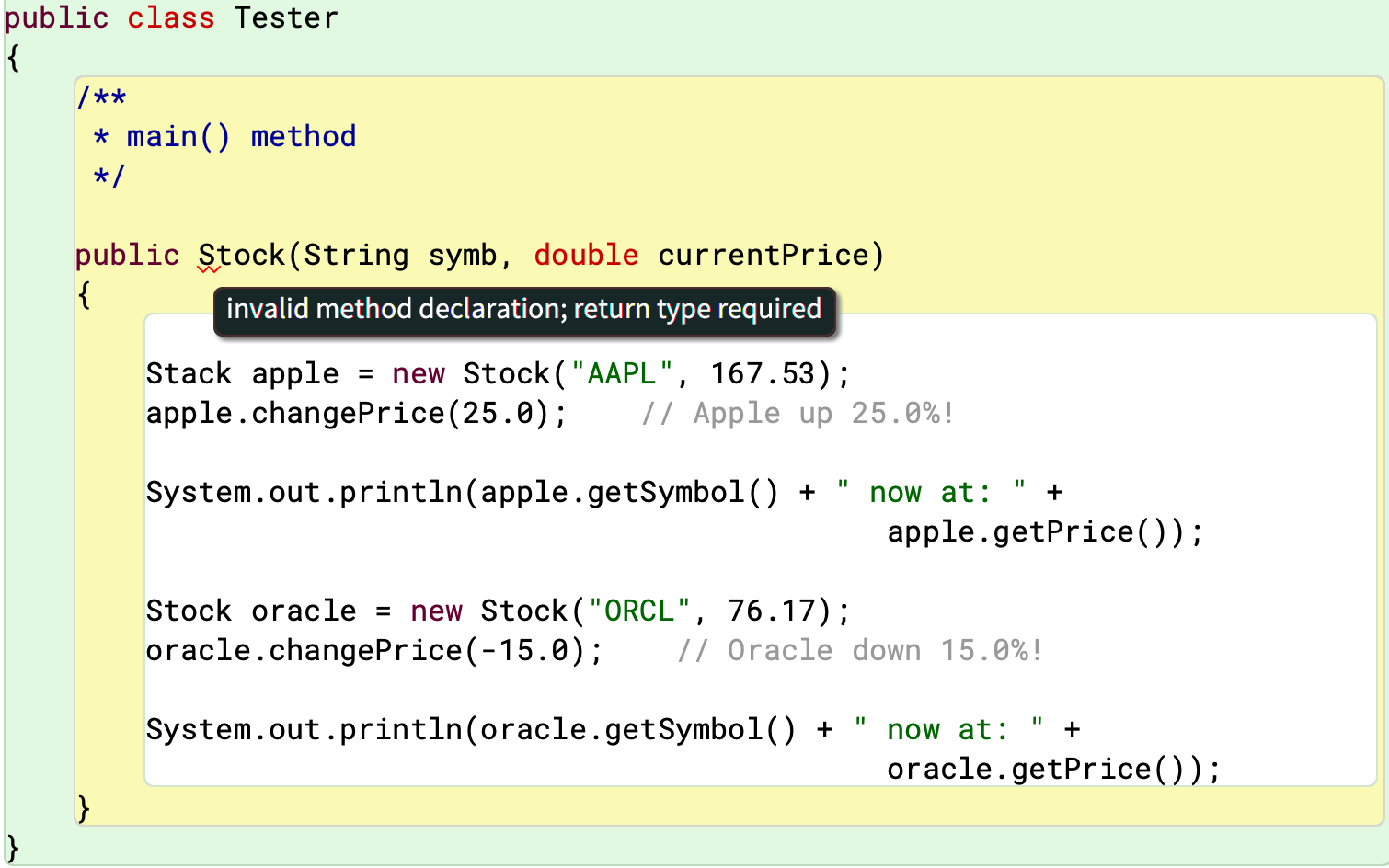Click the error tooltip about invalid method declaration
The width and height of the screenshot is (1389, 868).
point(524,311)
